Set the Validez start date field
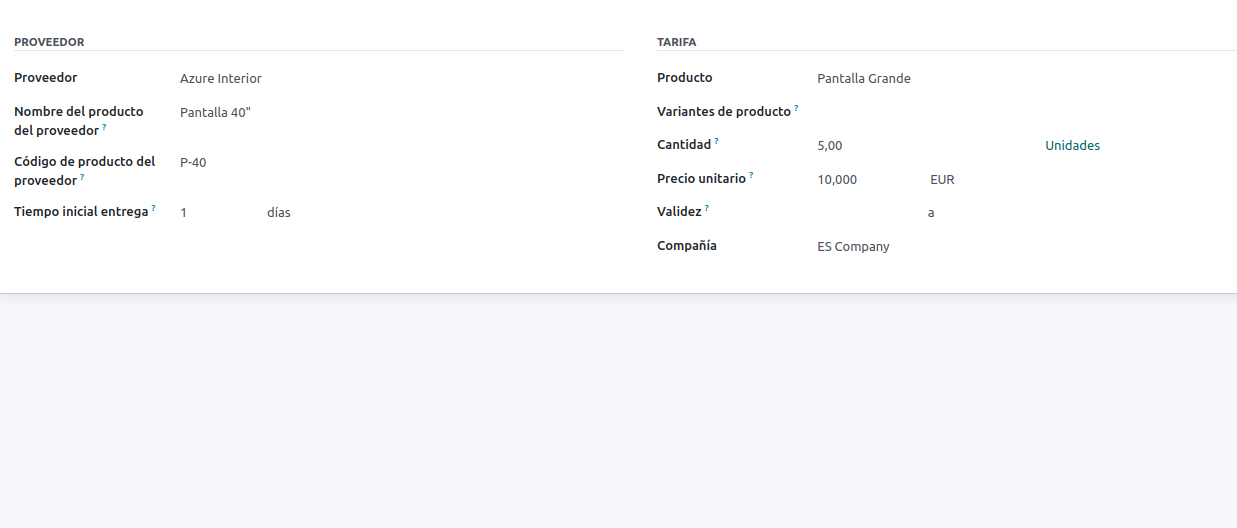Image resolution: width=1237 pixels, height=528 pixels. click(868, 212)
